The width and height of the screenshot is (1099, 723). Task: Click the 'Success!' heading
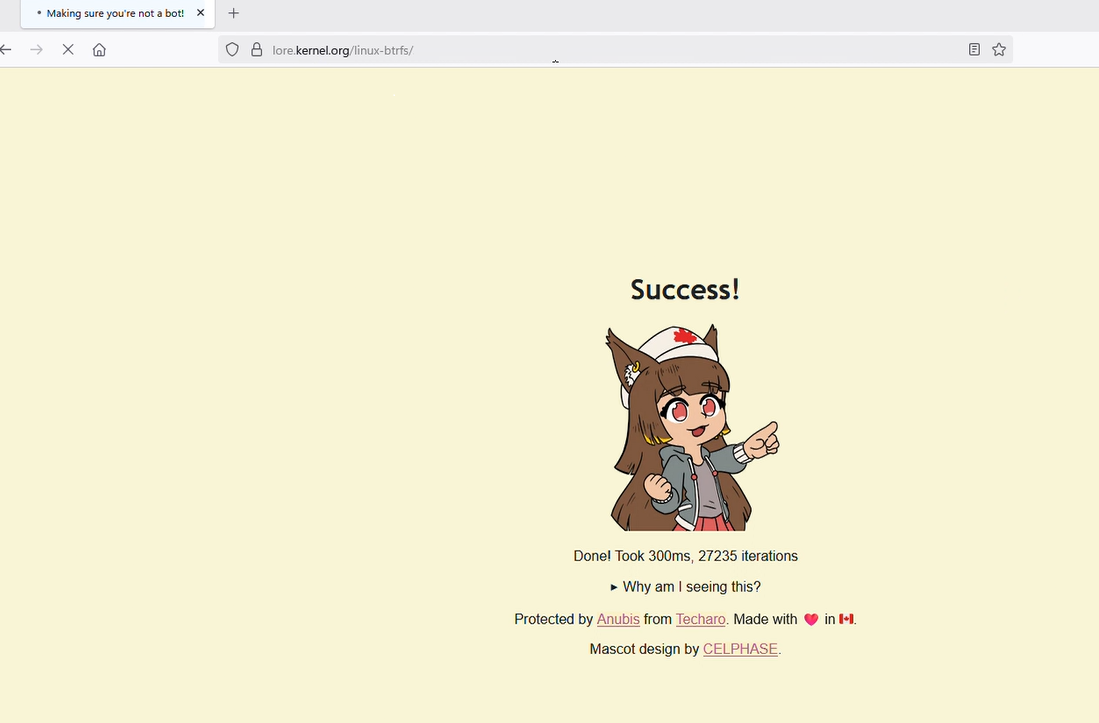click(x=685, y=289)
